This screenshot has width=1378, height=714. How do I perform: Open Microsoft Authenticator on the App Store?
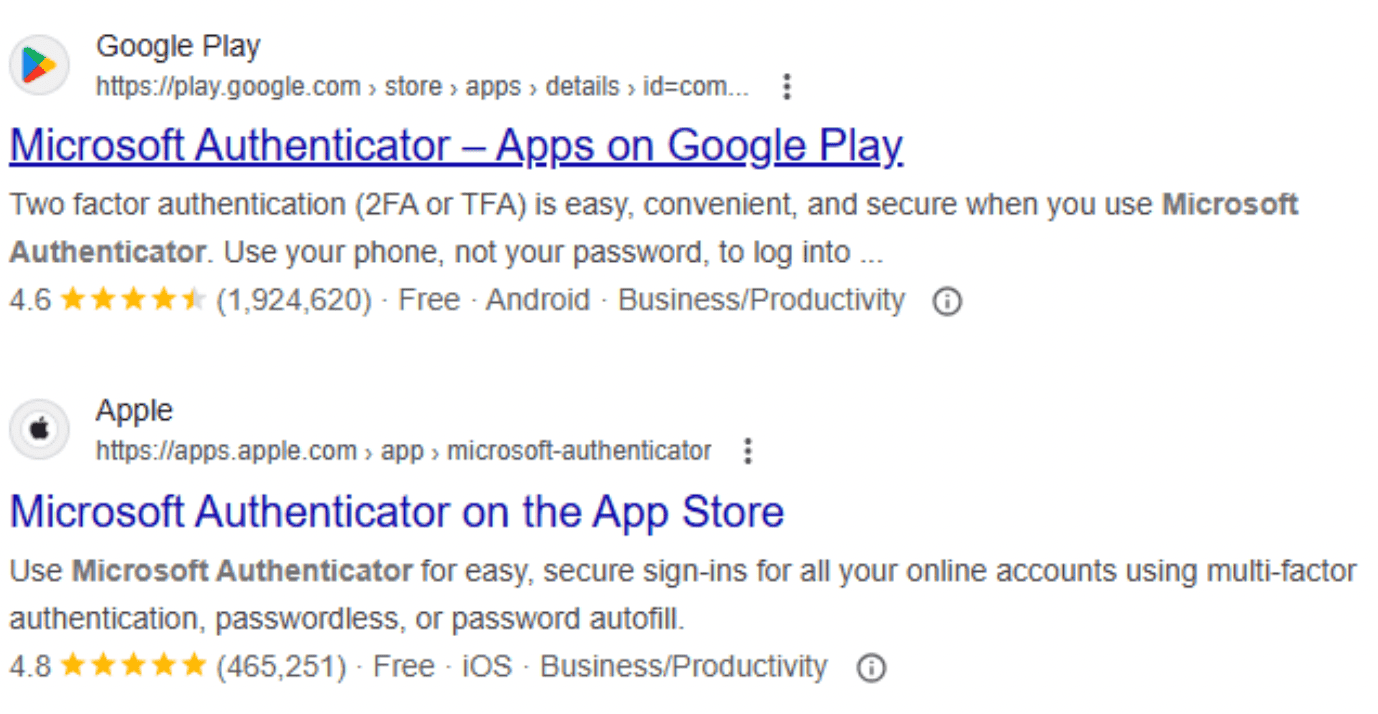397,512
